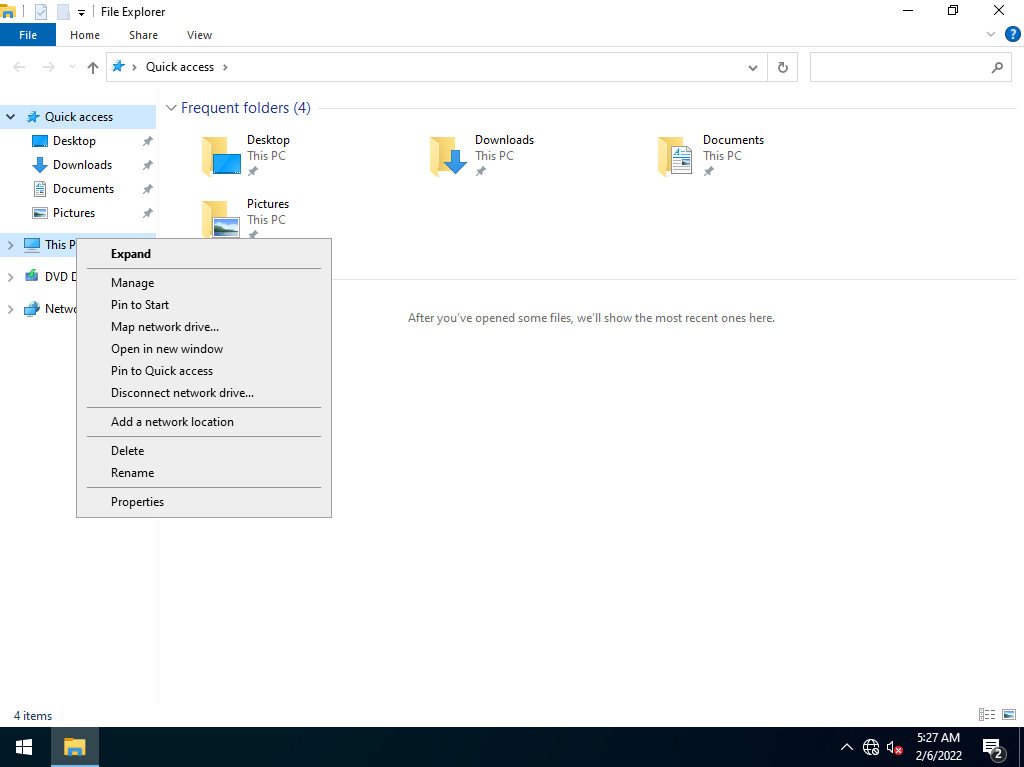Click the Back navigation arrow
The height and width of the screenshot is (767, 1024).
tap(20, 67)
